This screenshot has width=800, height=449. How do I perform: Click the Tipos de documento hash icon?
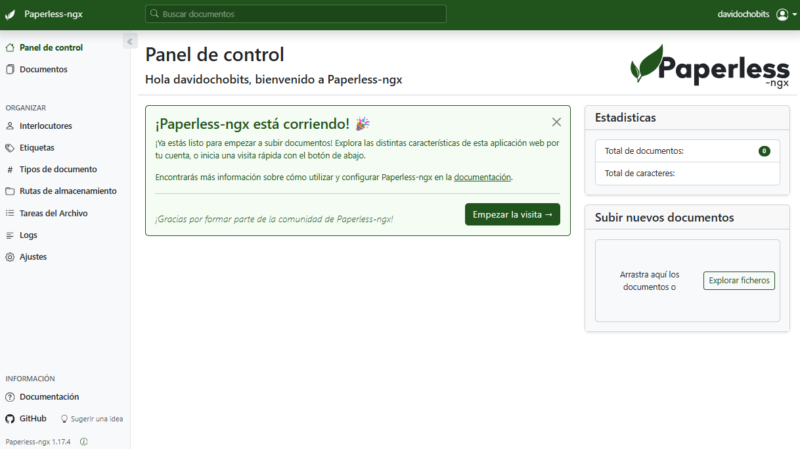click(x=10, y=170)
